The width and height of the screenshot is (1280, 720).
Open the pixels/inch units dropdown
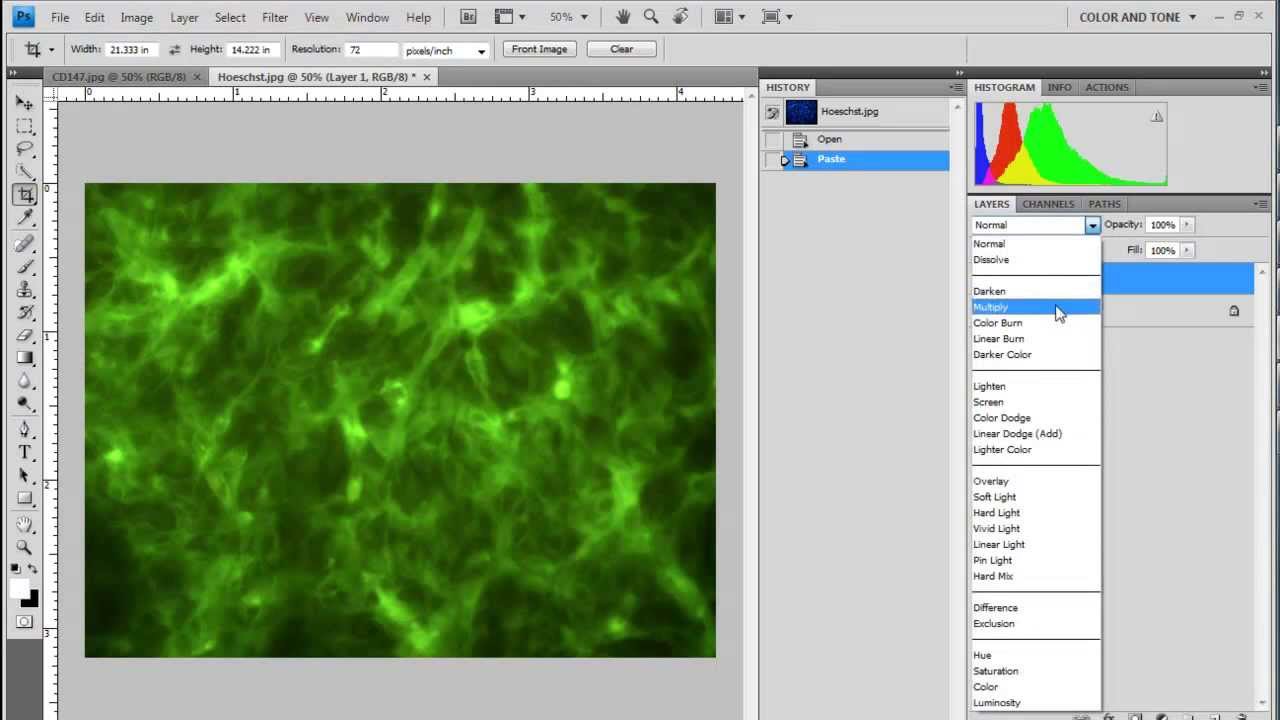445,50
